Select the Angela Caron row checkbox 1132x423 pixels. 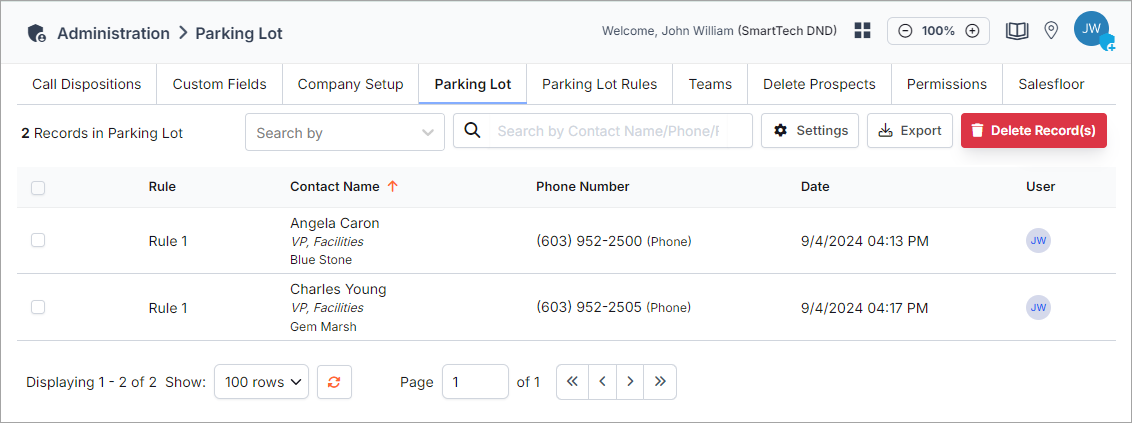click(x=38, y=240)
